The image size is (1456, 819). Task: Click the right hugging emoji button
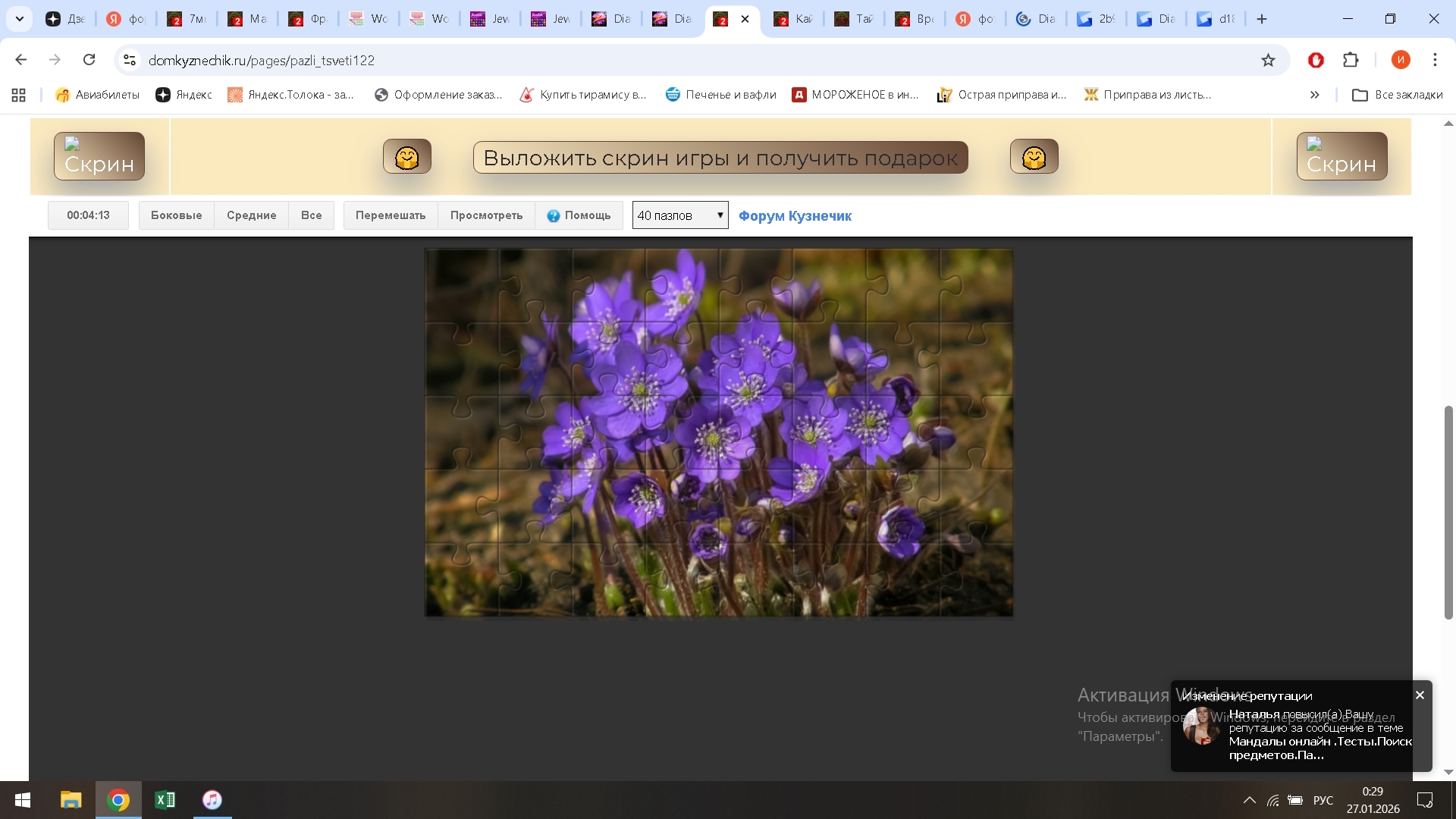(x=1034, y=157)
